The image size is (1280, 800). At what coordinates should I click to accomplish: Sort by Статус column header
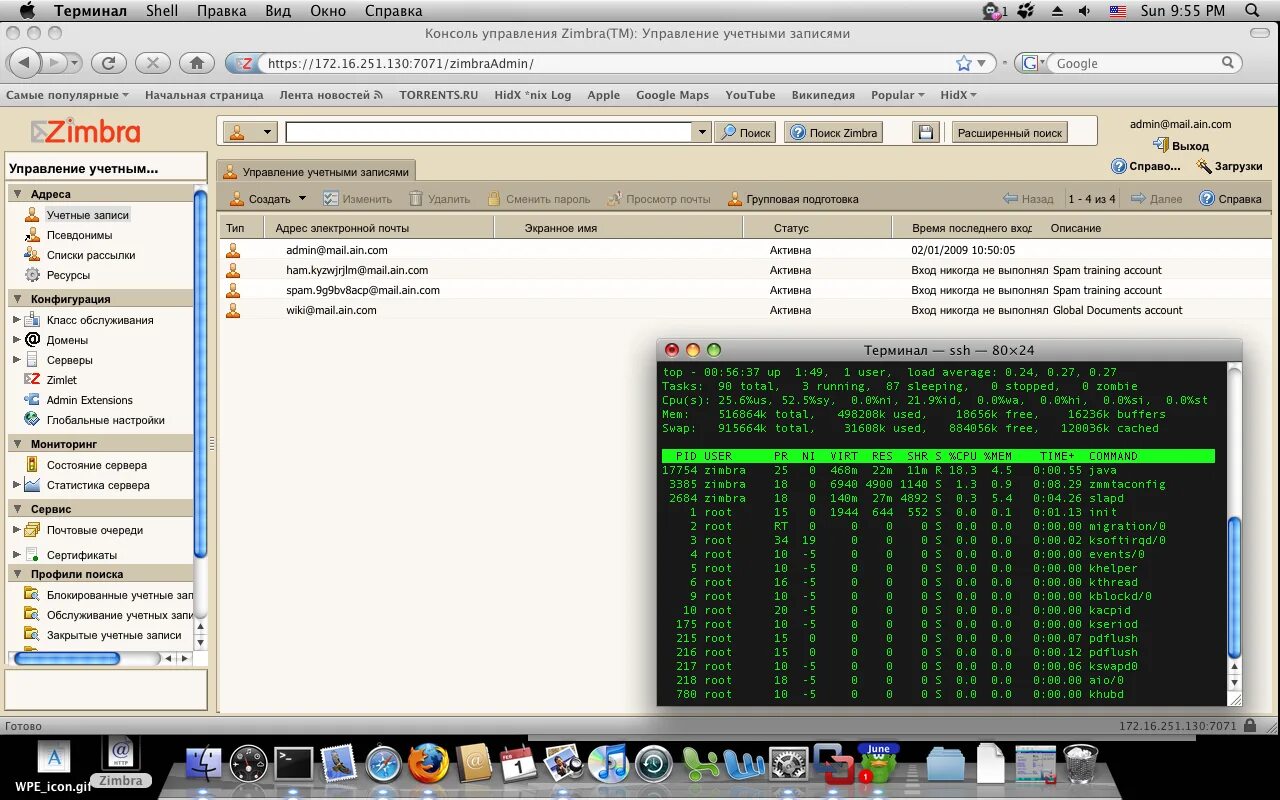(x=817, y=228)
